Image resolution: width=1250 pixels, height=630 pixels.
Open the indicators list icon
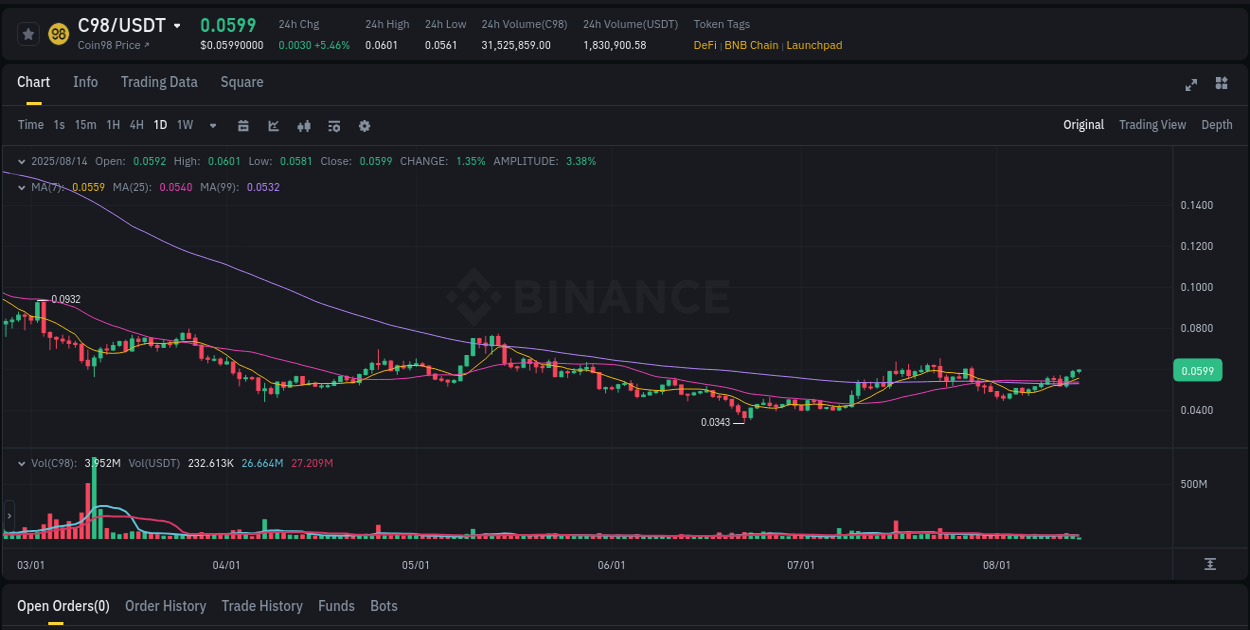coord(334,125)
